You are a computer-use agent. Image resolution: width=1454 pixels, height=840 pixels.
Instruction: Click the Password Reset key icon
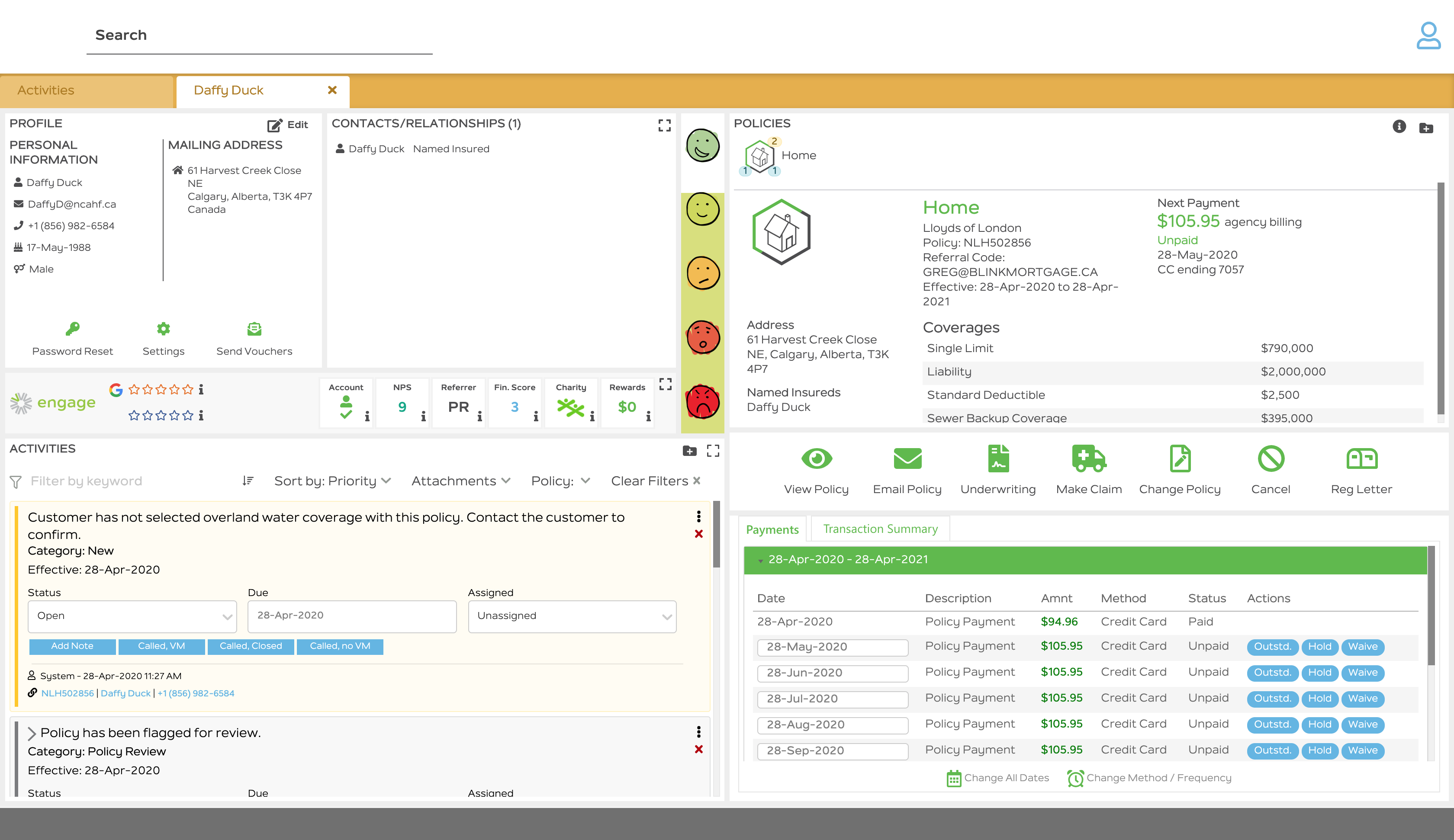[73, 329]
